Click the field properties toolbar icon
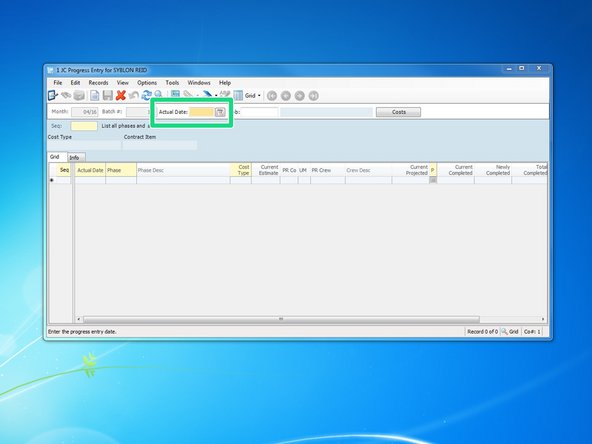The width and height of the screenshot is (592, 444). pyautogui.click(x=175, y=94)
